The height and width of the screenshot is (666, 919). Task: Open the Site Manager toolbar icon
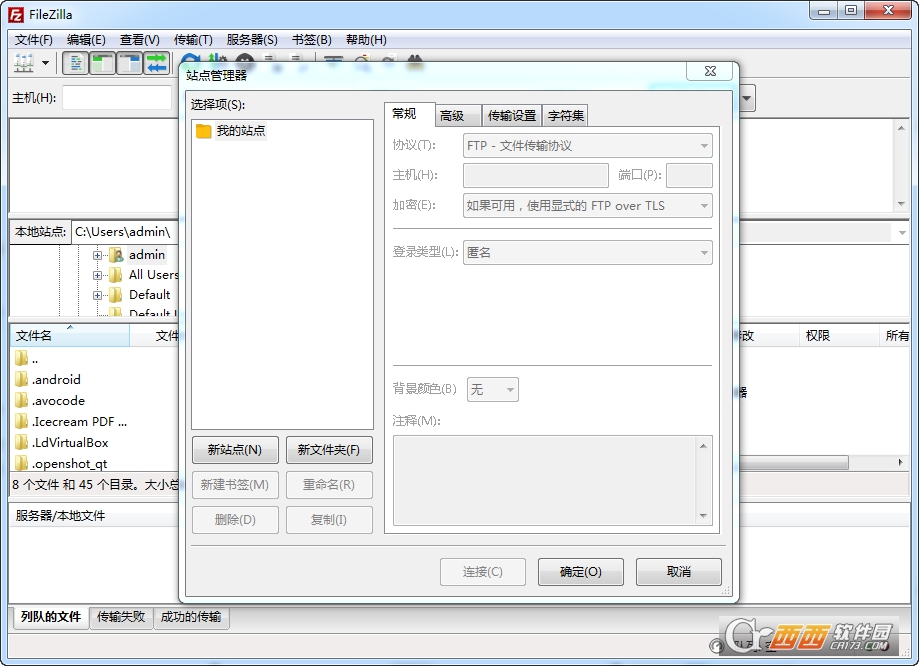tap(24, 63)
